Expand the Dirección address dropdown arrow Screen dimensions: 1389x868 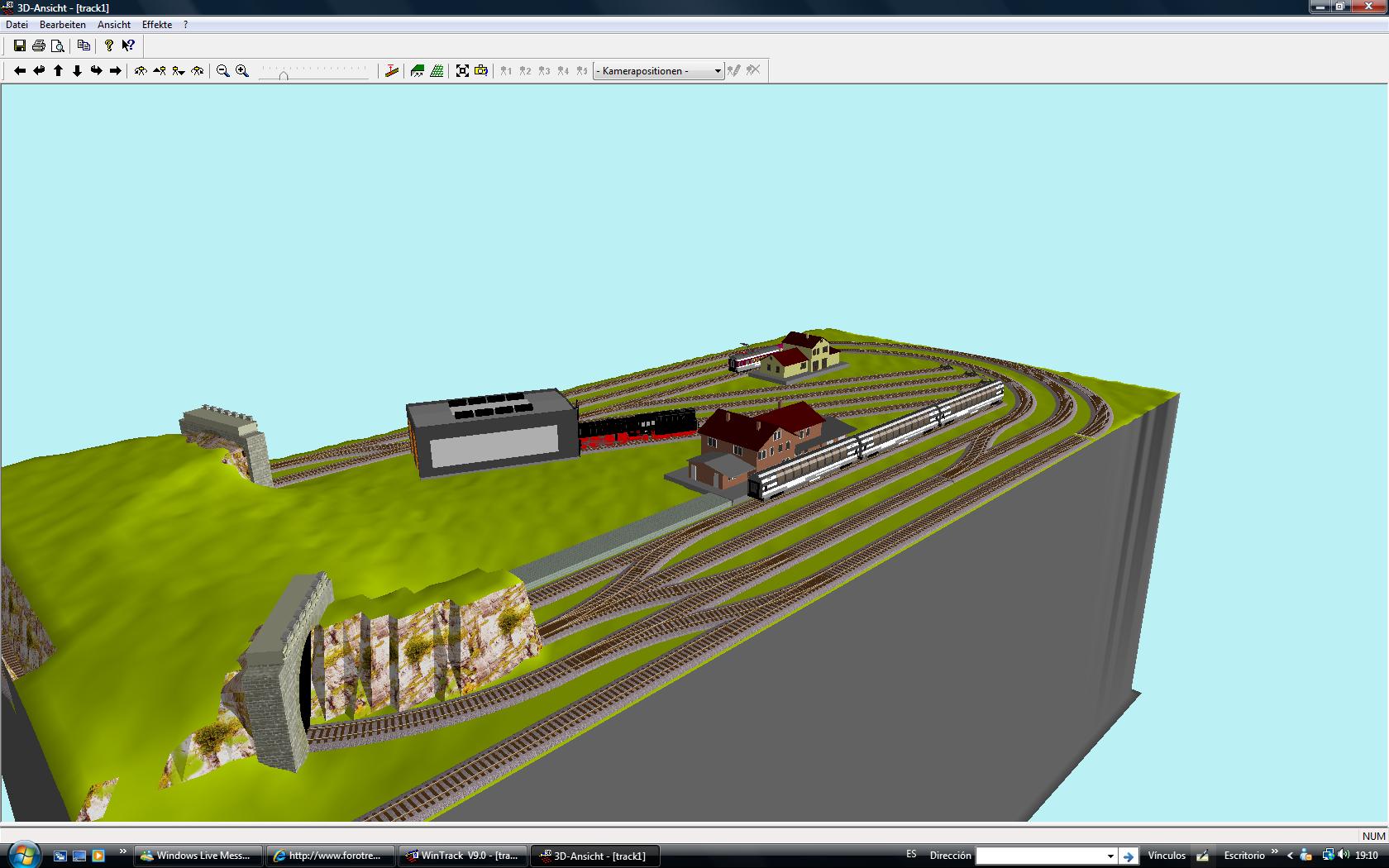click(1110, 856)
